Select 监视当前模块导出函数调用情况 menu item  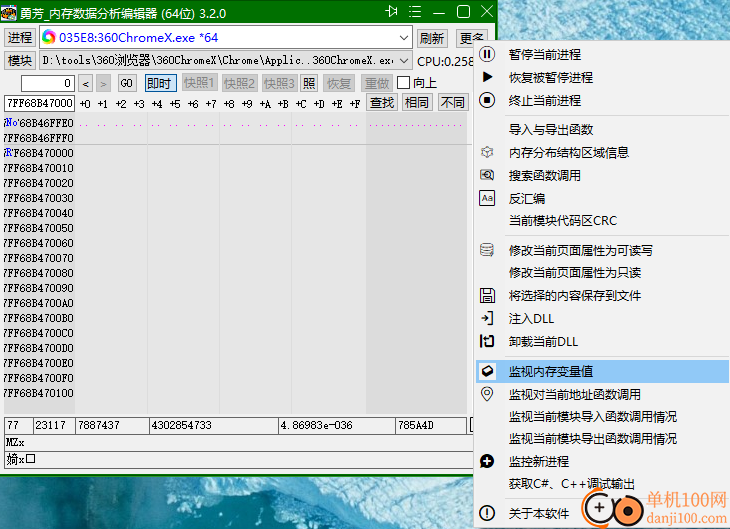point(593,439)
